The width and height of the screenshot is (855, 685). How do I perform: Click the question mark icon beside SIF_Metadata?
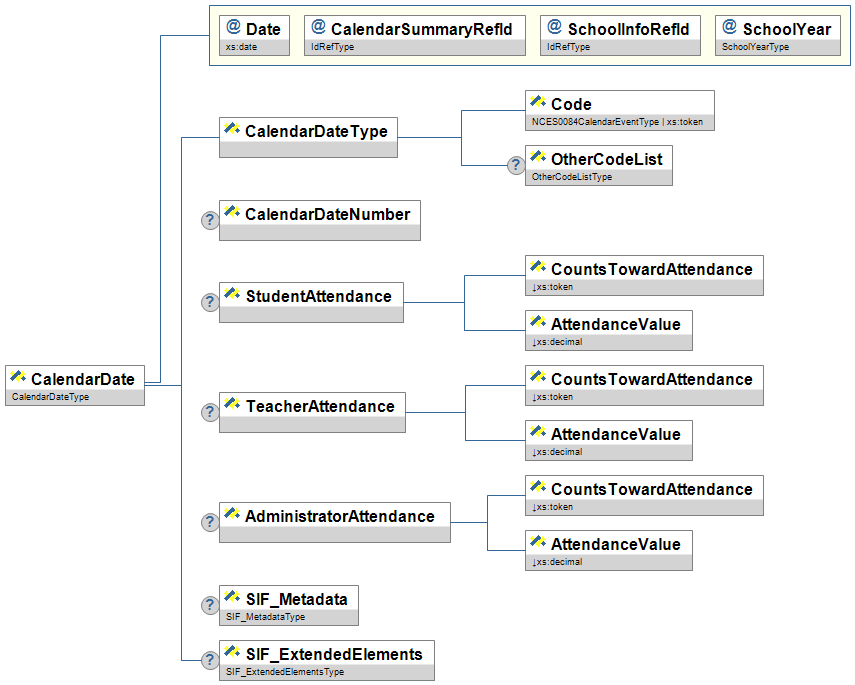(210, 605)
